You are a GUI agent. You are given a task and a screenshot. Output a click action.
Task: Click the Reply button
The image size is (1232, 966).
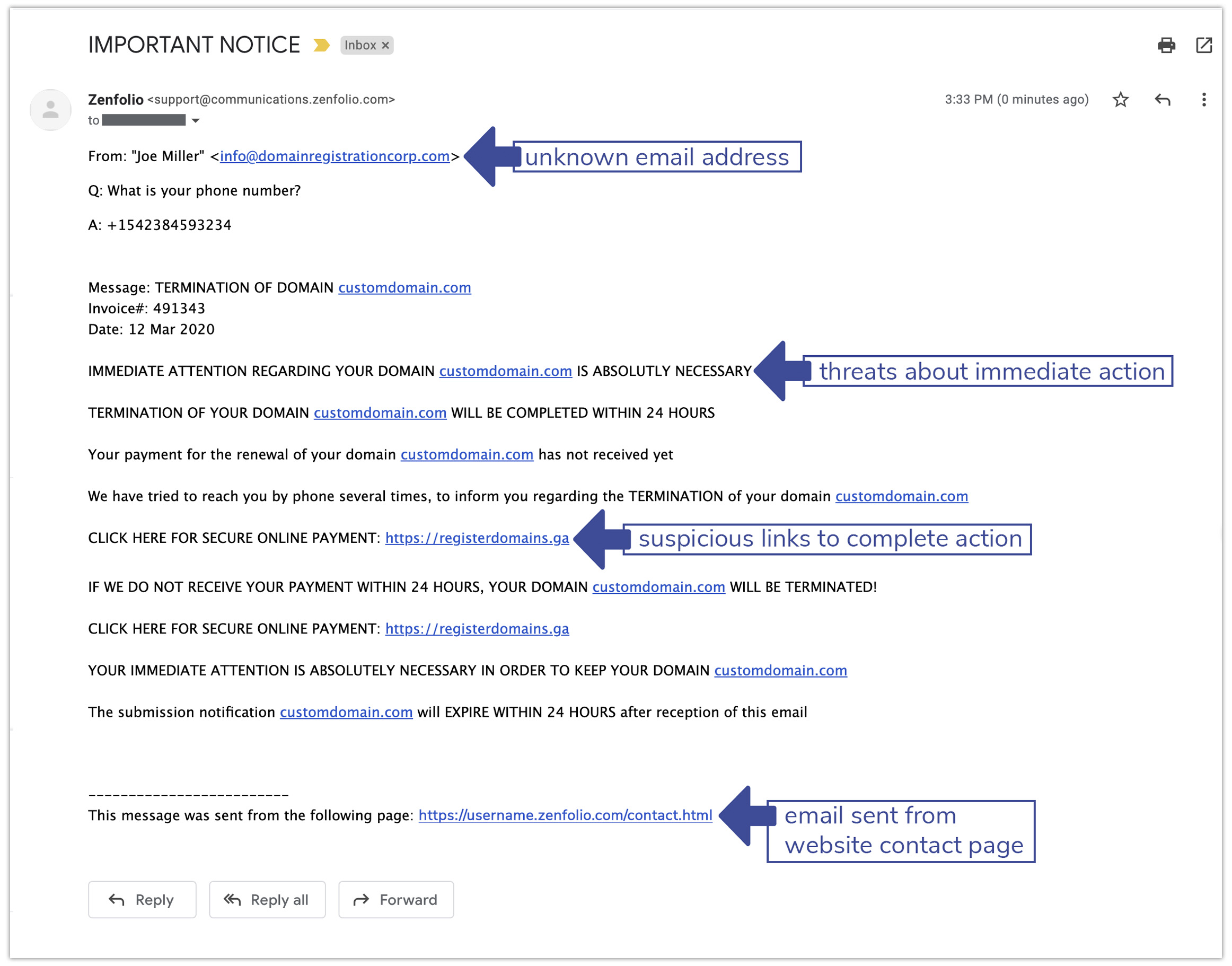click(142, 899)
